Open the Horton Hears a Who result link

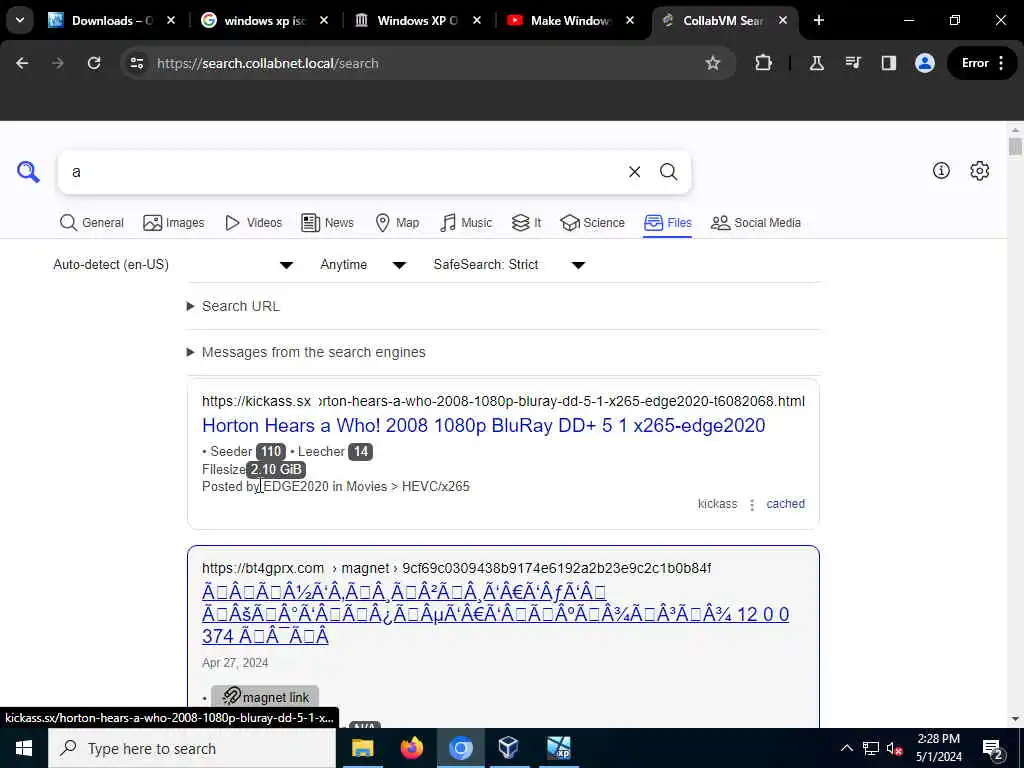pos(483,425)
